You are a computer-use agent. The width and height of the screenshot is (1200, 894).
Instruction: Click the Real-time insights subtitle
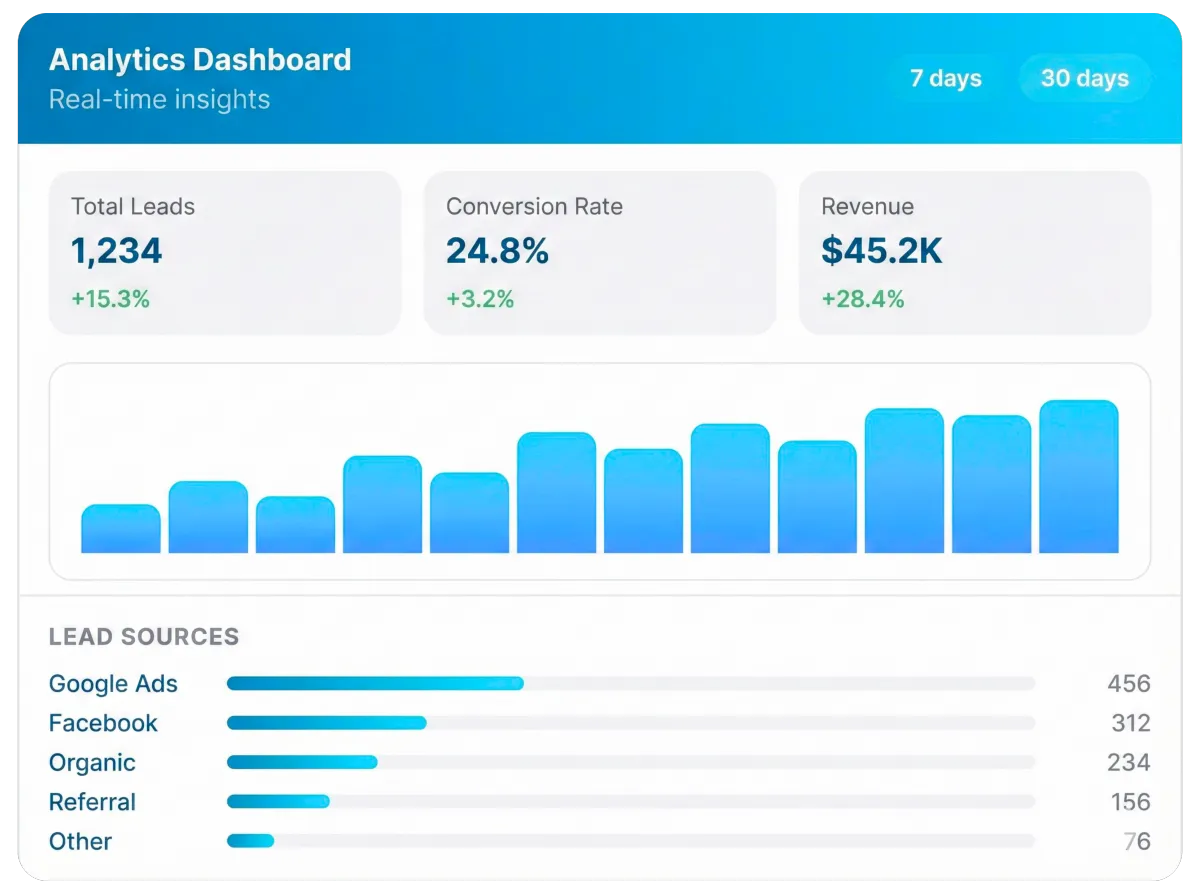click(x=160, y=100)
